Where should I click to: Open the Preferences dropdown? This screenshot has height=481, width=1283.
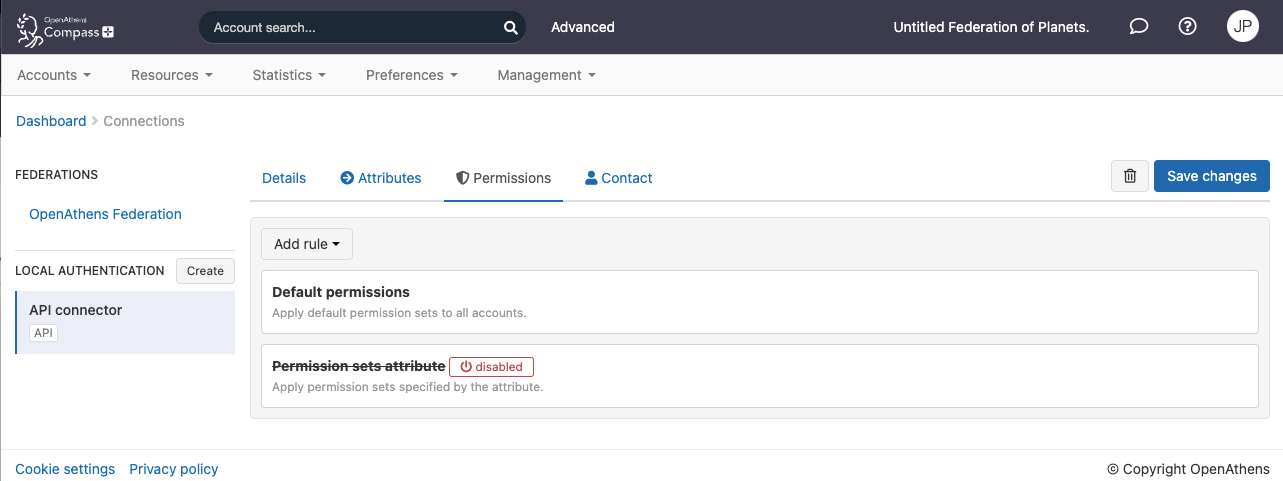point(411,75)
